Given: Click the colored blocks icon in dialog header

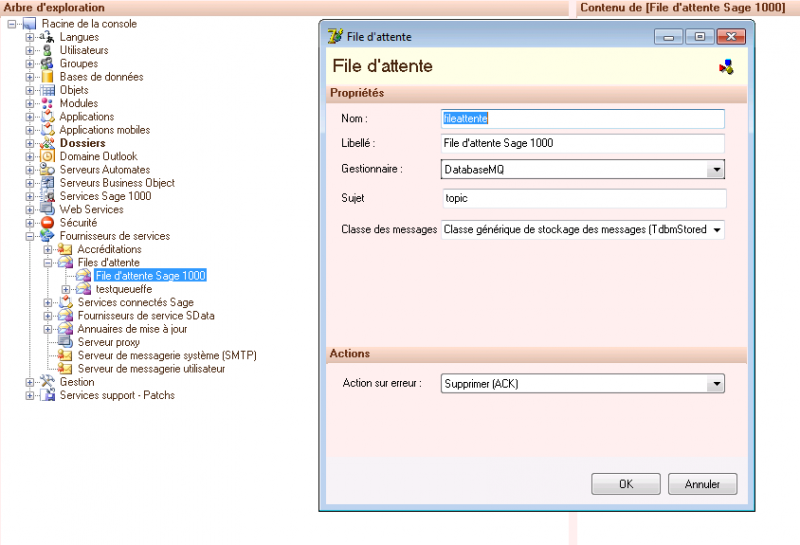Looking at the screenshot, I should click(x=727, y=67).
